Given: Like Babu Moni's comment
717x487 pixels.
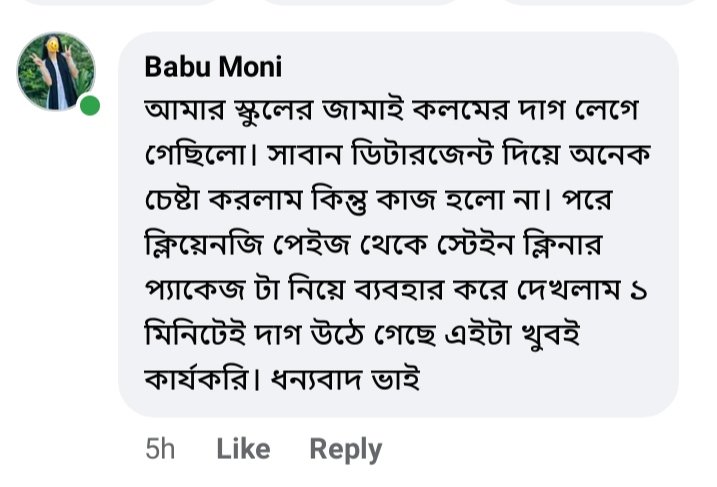Looking at the screenshot, I should click(x=243, y=450).
